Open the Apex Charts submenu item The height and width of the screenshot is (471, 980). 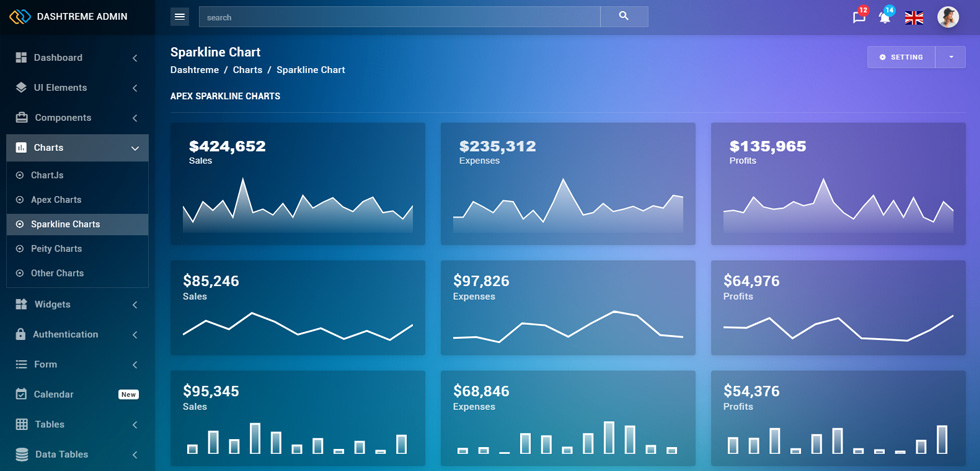78,200
